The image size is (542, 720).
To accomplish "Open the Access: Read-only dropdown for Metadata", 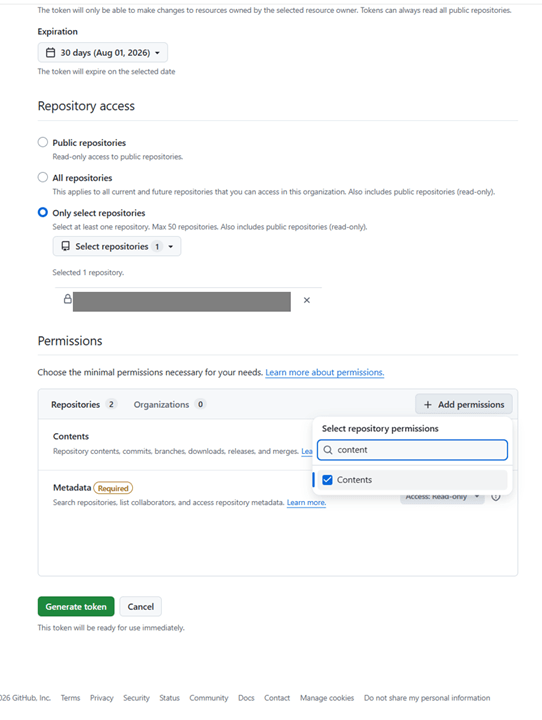I will click(x=442, y=497).
